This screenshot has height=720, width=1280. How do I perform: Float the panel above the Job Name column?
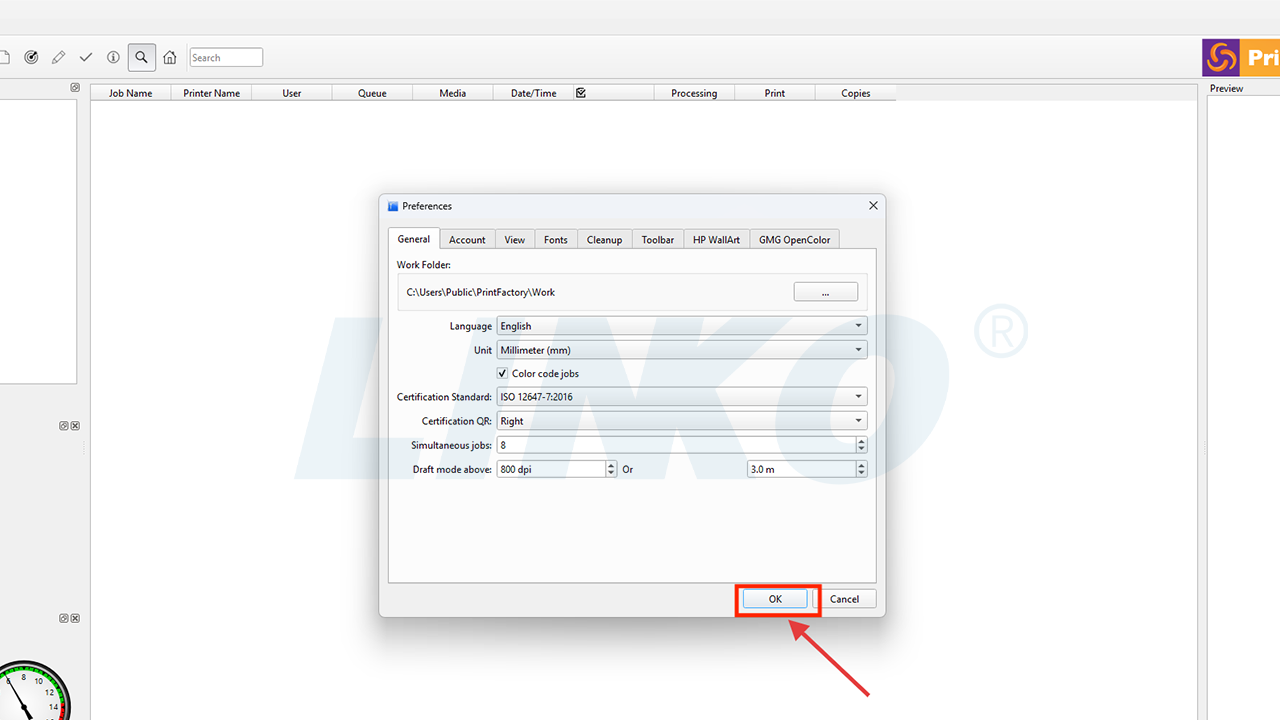point(75,88)
